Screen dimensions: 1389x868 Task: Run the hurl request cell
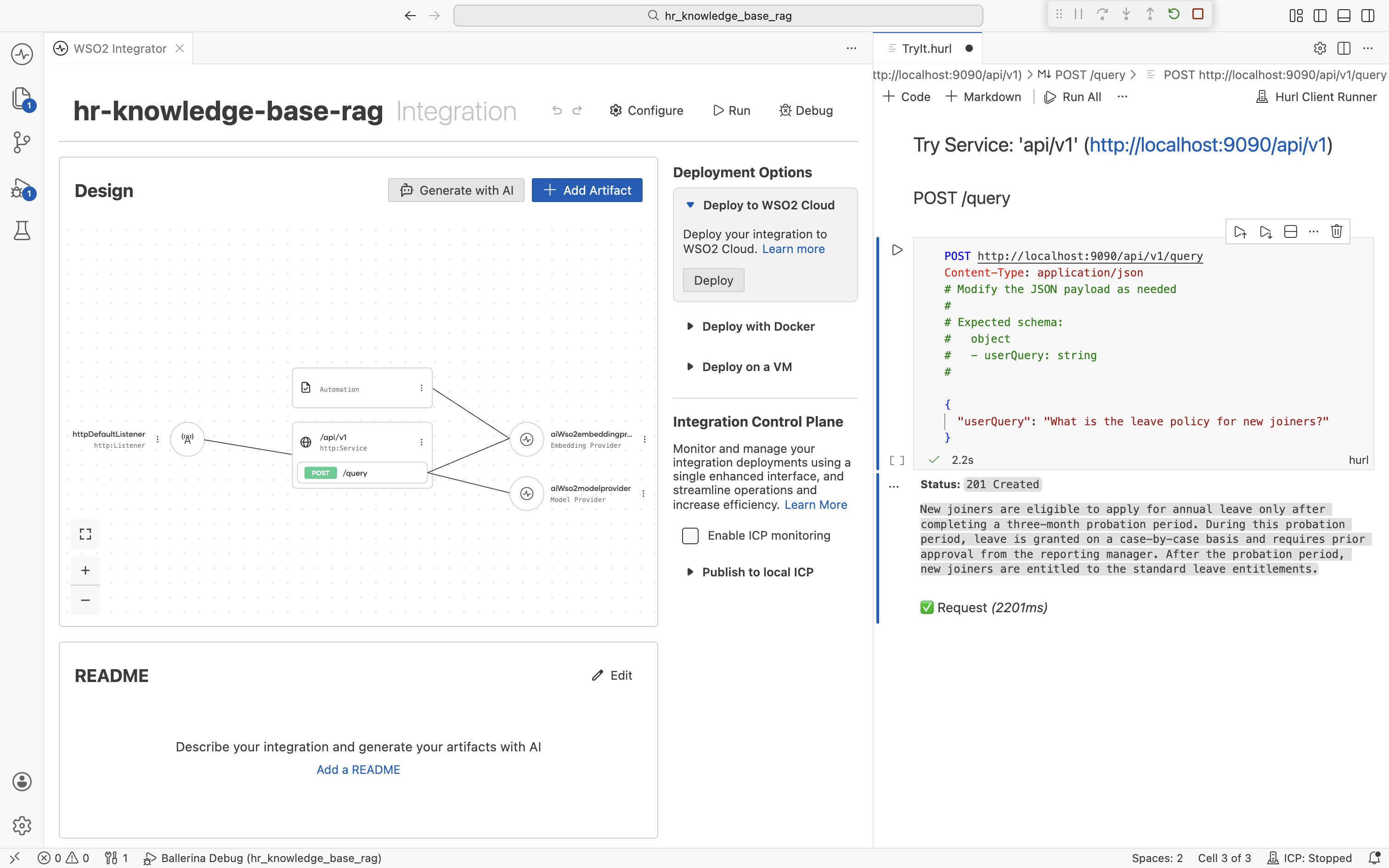[897, 250]
